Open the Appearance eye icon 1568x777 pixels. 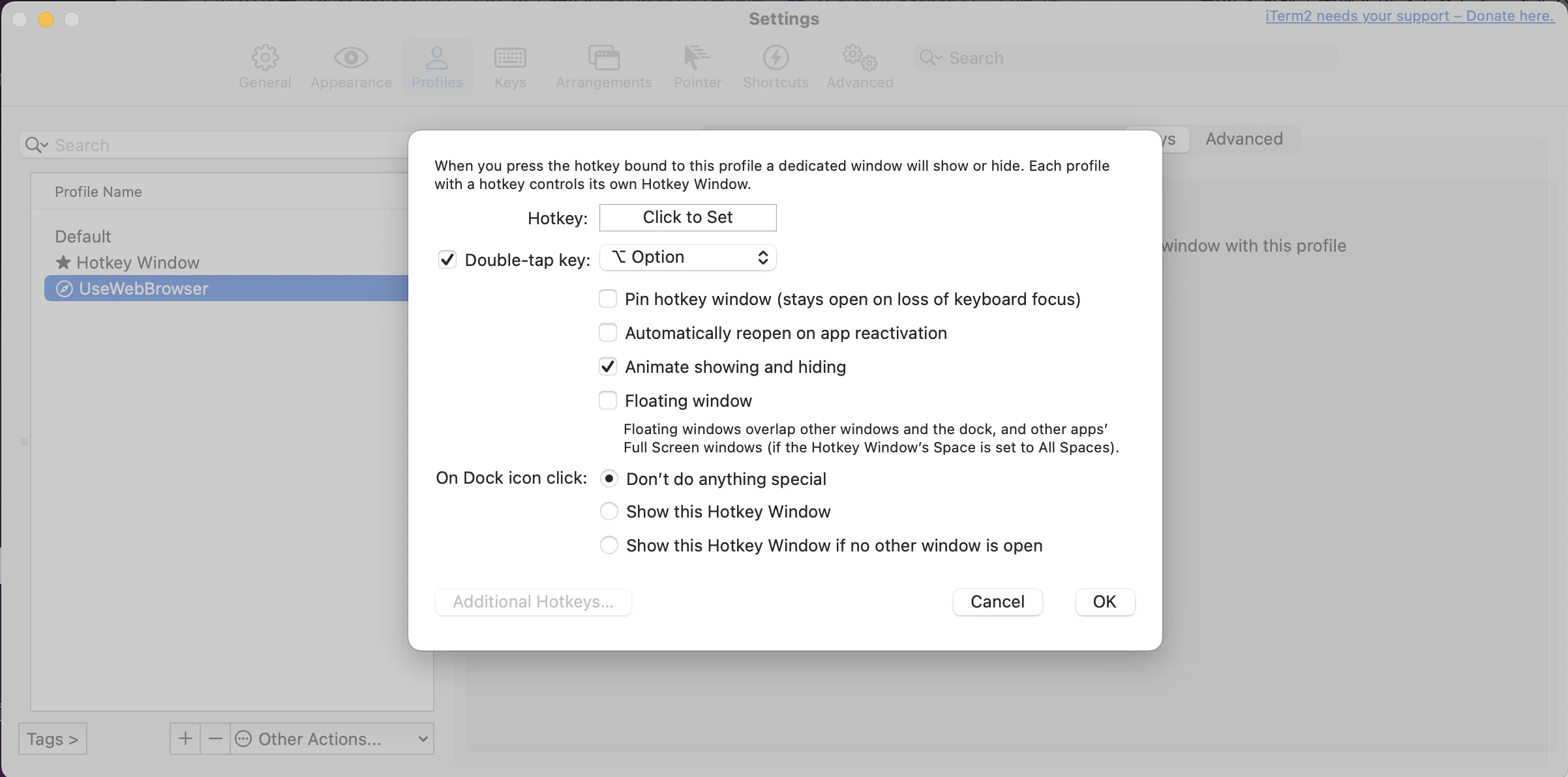[x=351, y=58]
